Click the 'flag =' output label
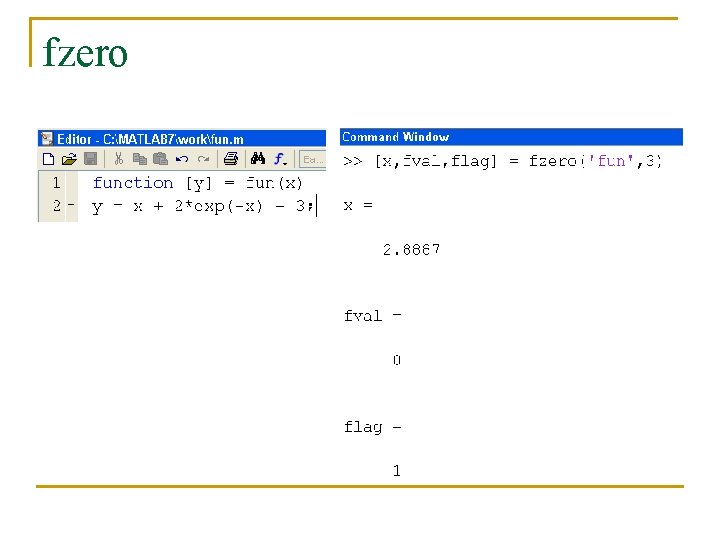720x540 pixels. tap(372, 428)
